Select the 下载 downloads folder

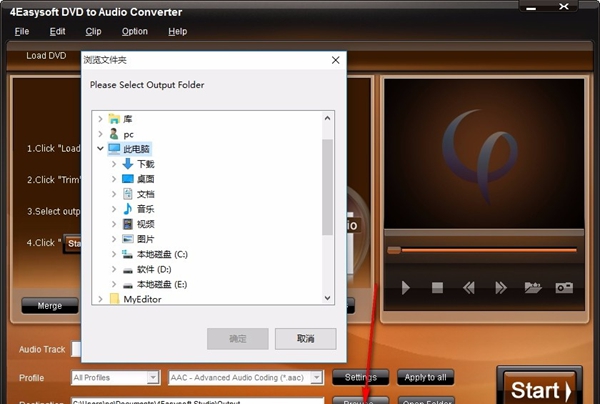tap(139, 164)
